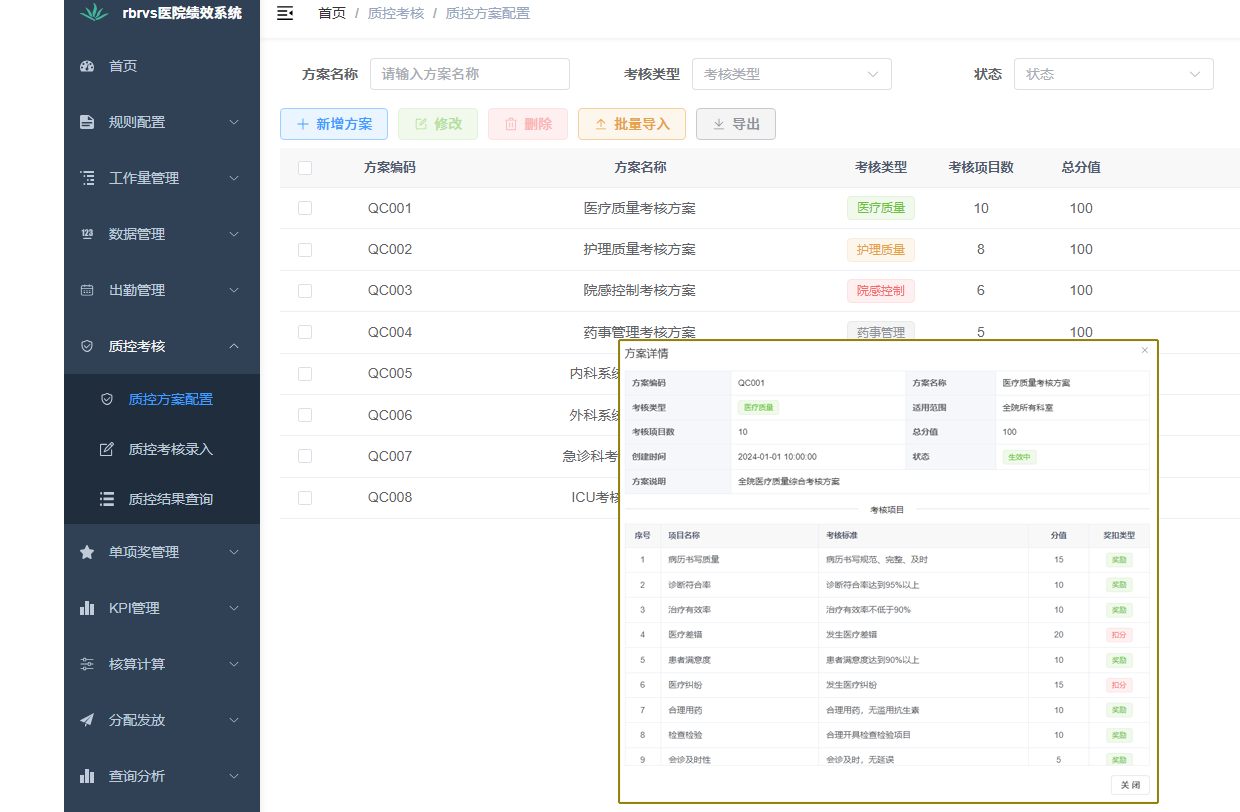This screenshot has width=1240, height=812.
Task: Click the 新增方案 button
Action: pyautogui.click(x=333, y=123)
